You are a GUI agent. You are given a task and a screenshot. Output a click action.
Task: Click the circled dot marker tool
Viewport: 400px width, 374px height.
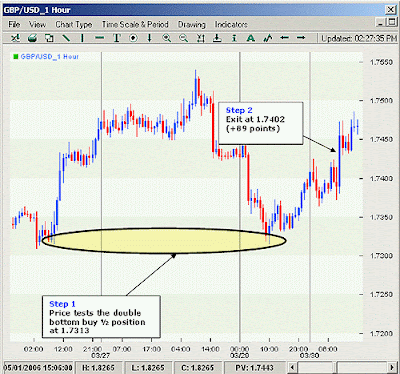[x=133, y=38]
